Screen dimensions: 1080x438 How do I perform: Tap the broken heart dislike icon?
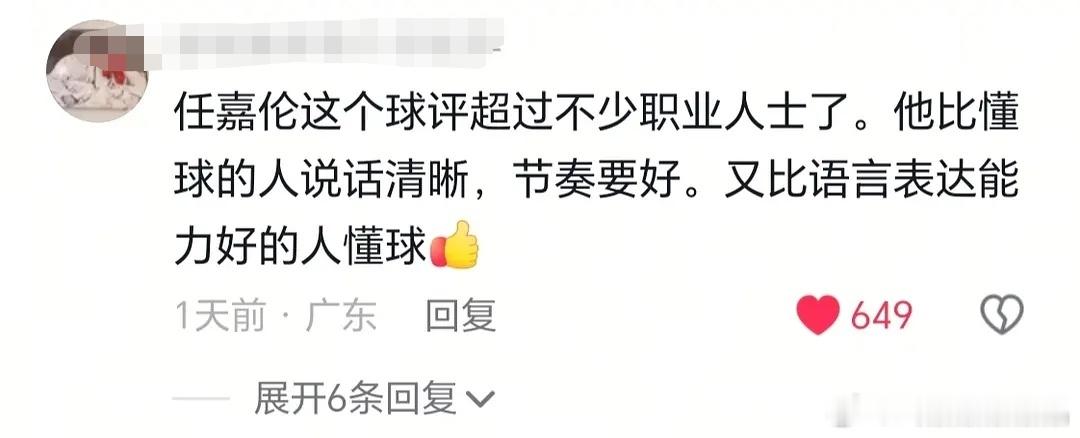pos(1002,315)
